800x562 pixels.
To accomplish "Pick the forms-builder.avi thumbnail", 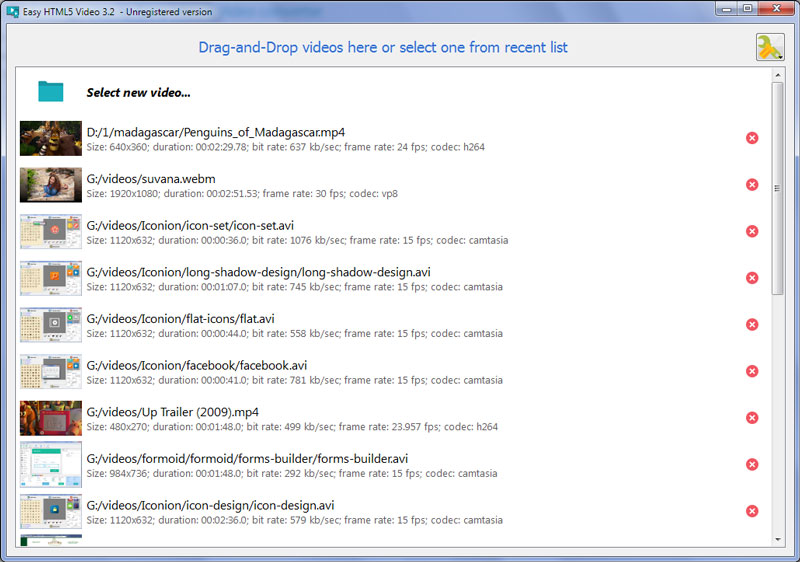I will click(x=51, y=465).
